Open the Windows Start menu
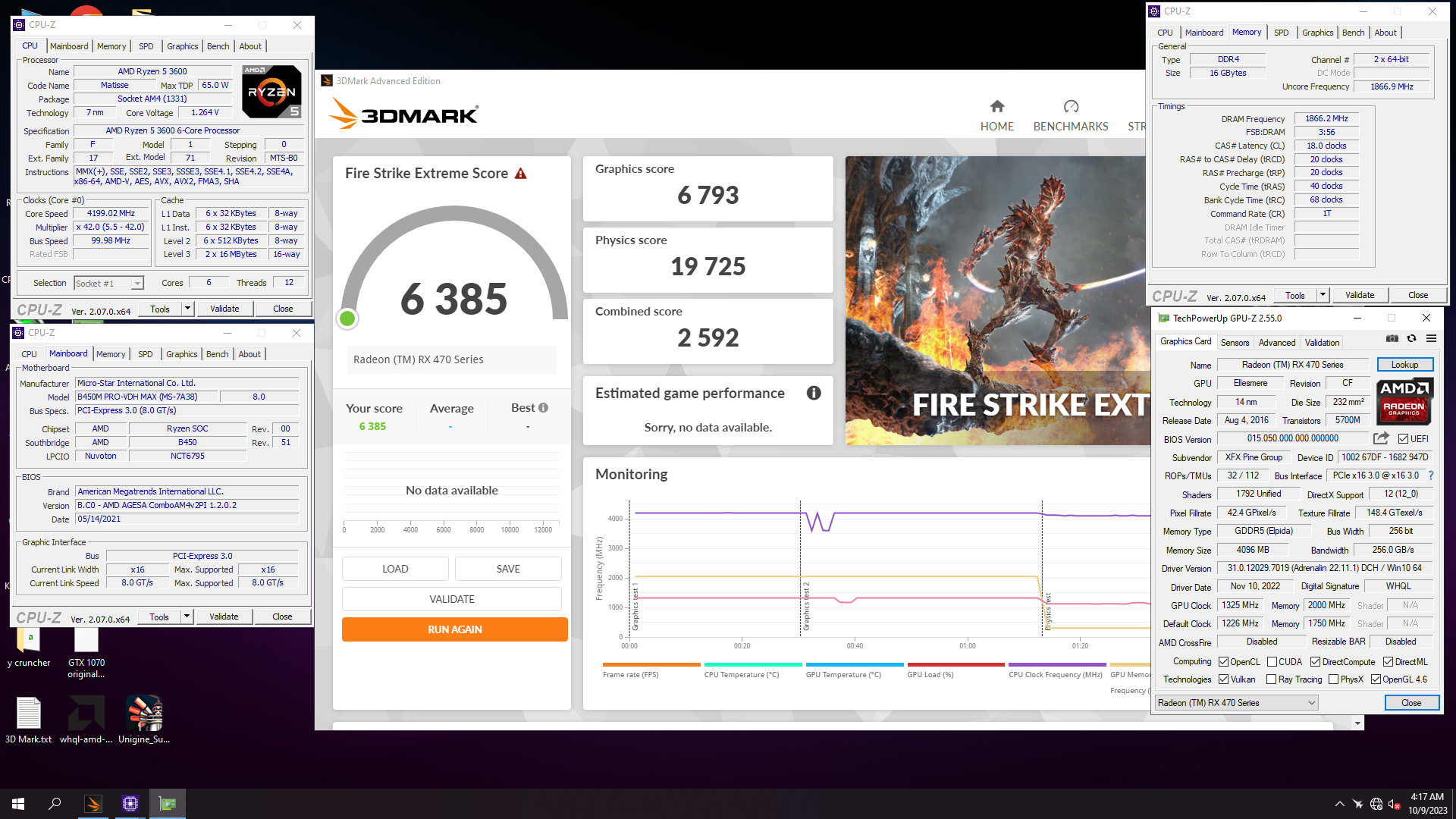 point(18,804)
